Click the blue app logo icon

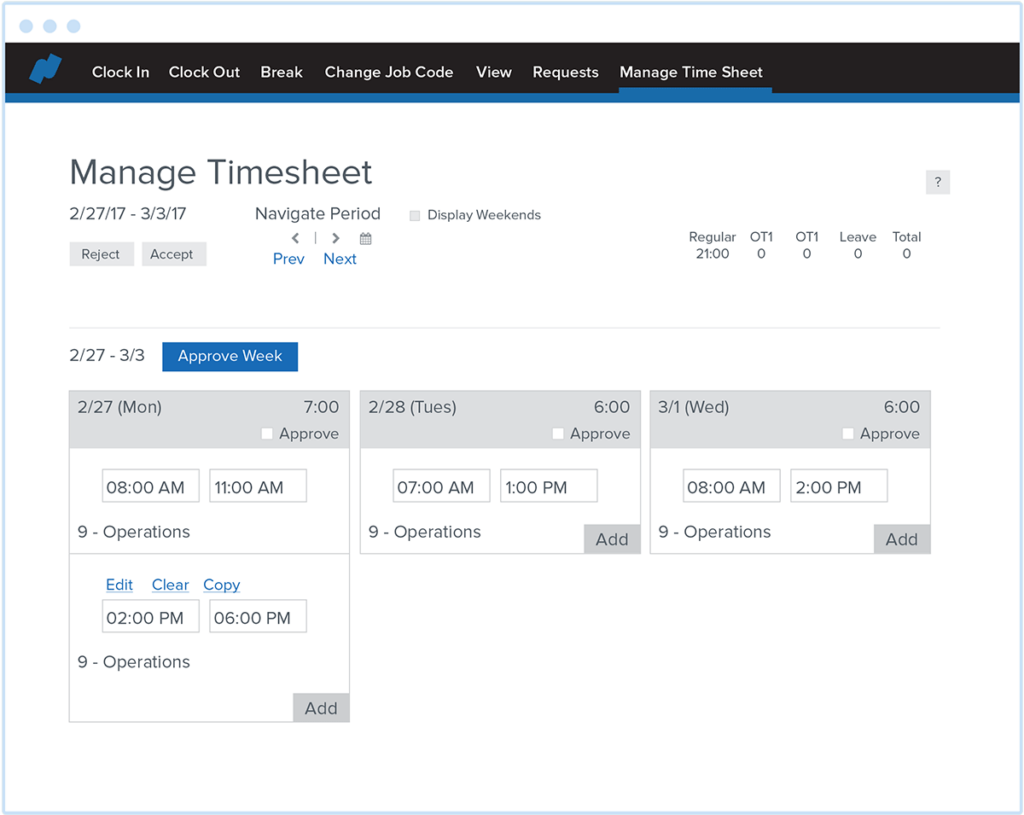pyautogui.click(x=45, y=69)
